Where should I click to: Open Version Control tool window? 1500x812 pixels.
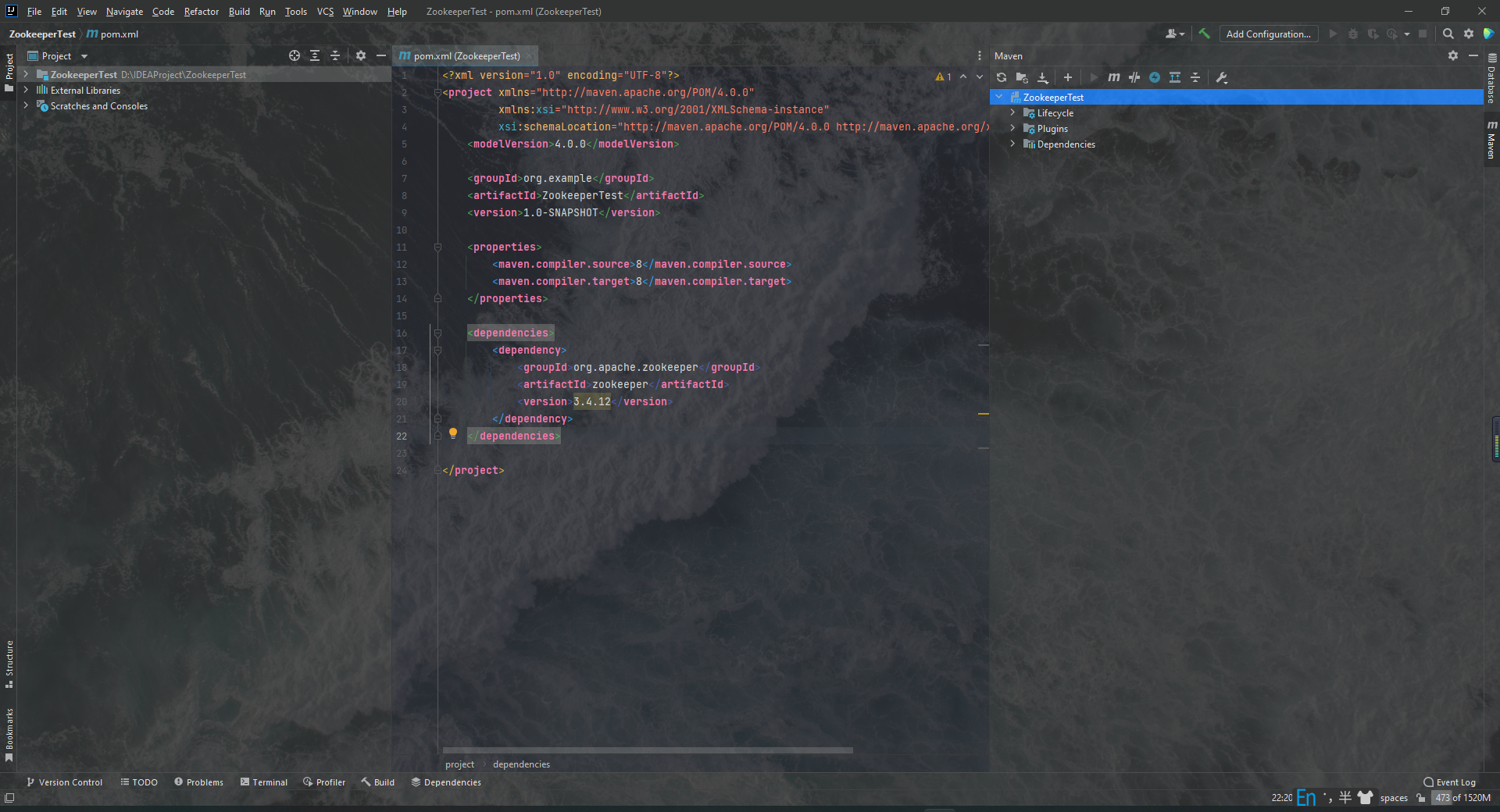(65, 782)
